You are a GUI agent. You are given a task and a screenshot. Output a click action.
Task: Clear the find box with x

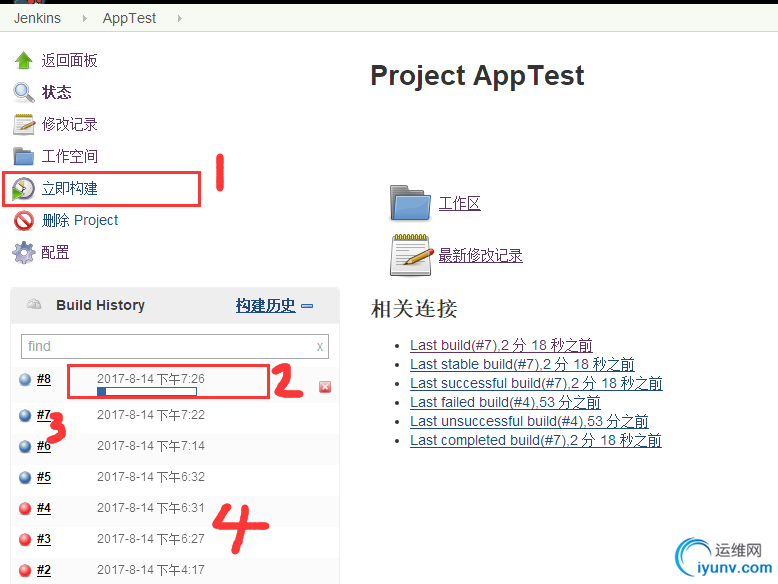click(x=320, y=346)
